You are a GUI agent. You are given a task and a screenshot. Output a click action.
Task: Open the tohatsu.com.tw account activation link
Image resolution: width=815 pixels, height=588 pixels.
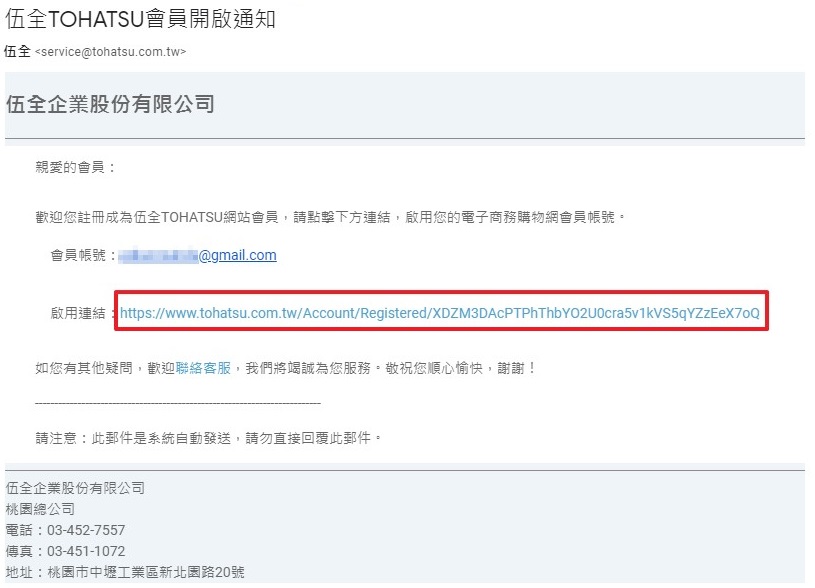[x=440, y=313]
